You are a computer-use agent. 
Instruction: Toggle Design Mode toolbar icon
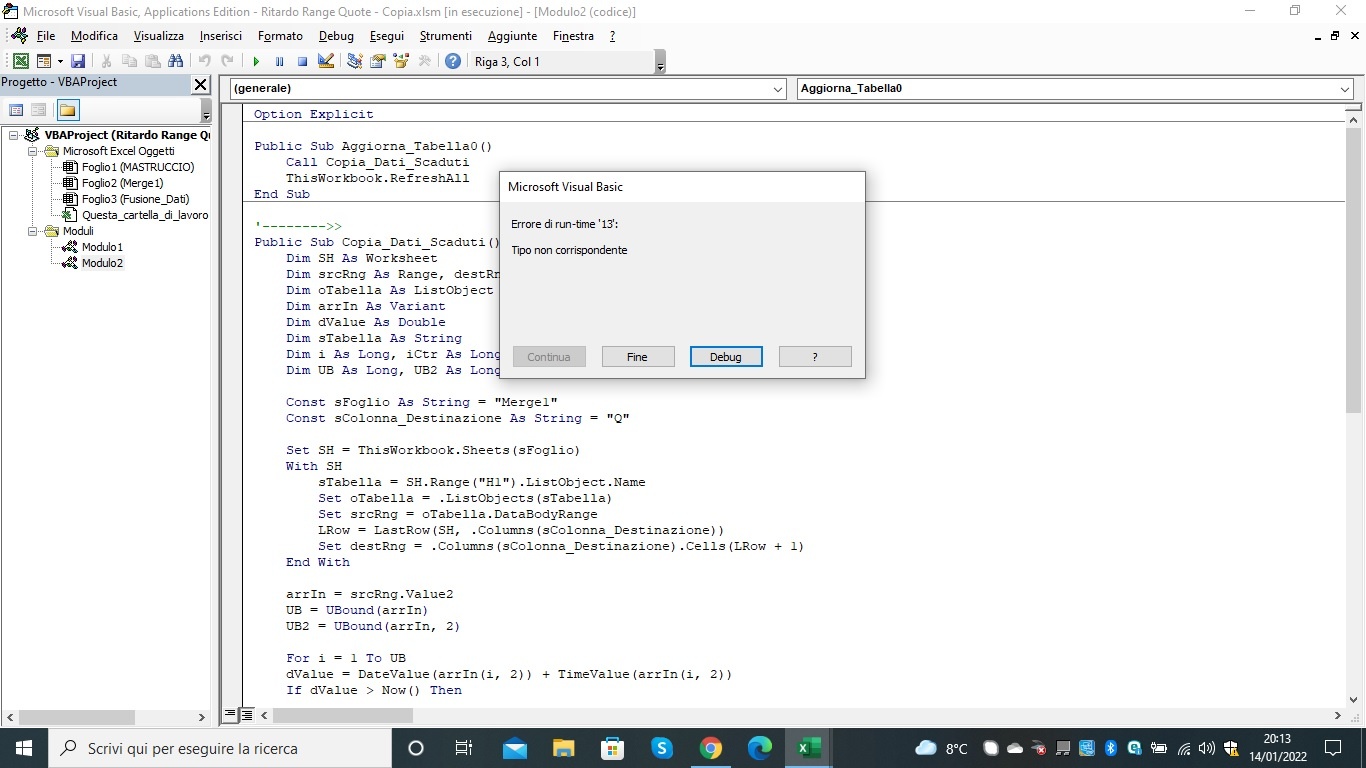(x=326, y=62)
